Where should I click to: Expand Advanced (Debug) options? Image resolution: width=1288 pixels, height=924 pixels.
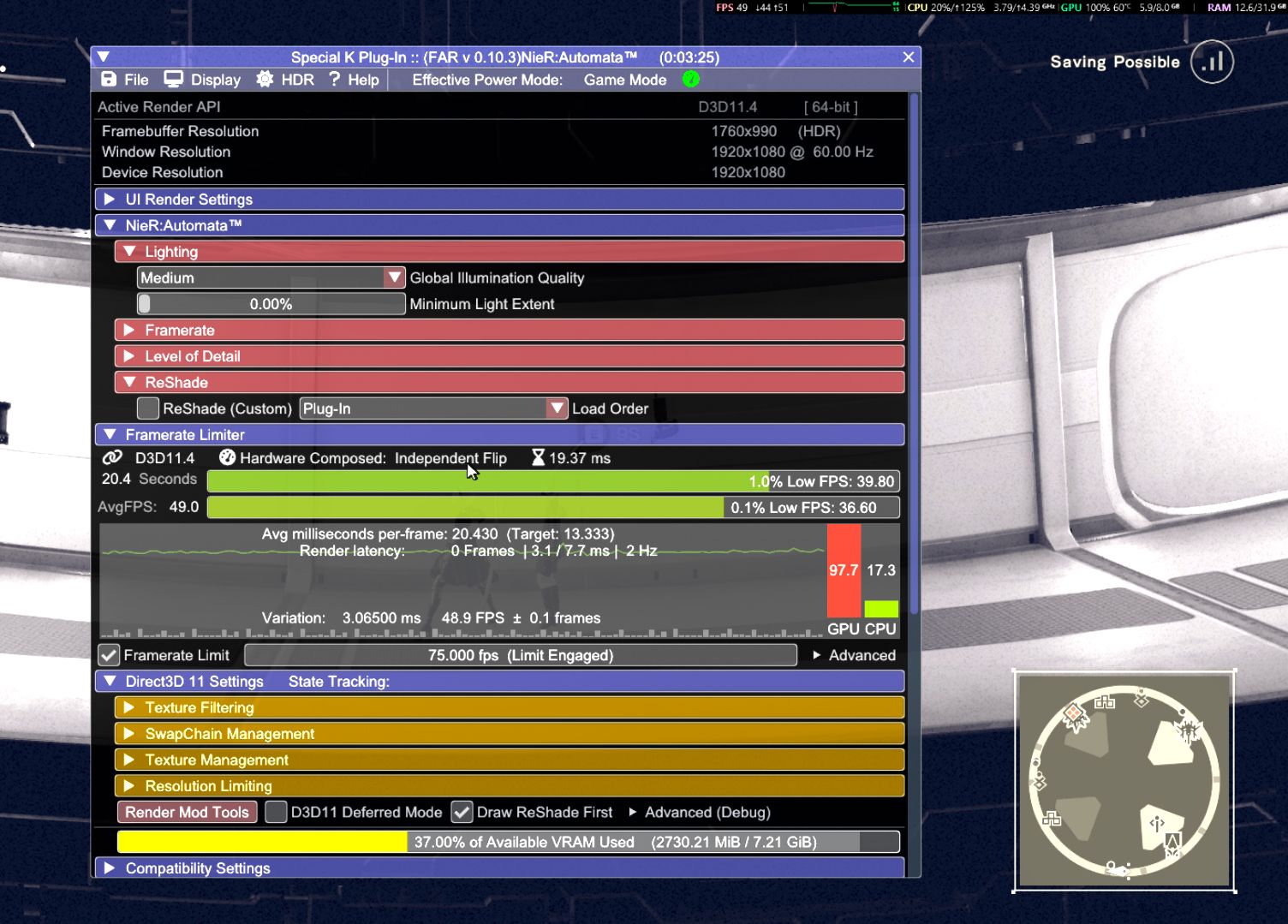(700, 812)
